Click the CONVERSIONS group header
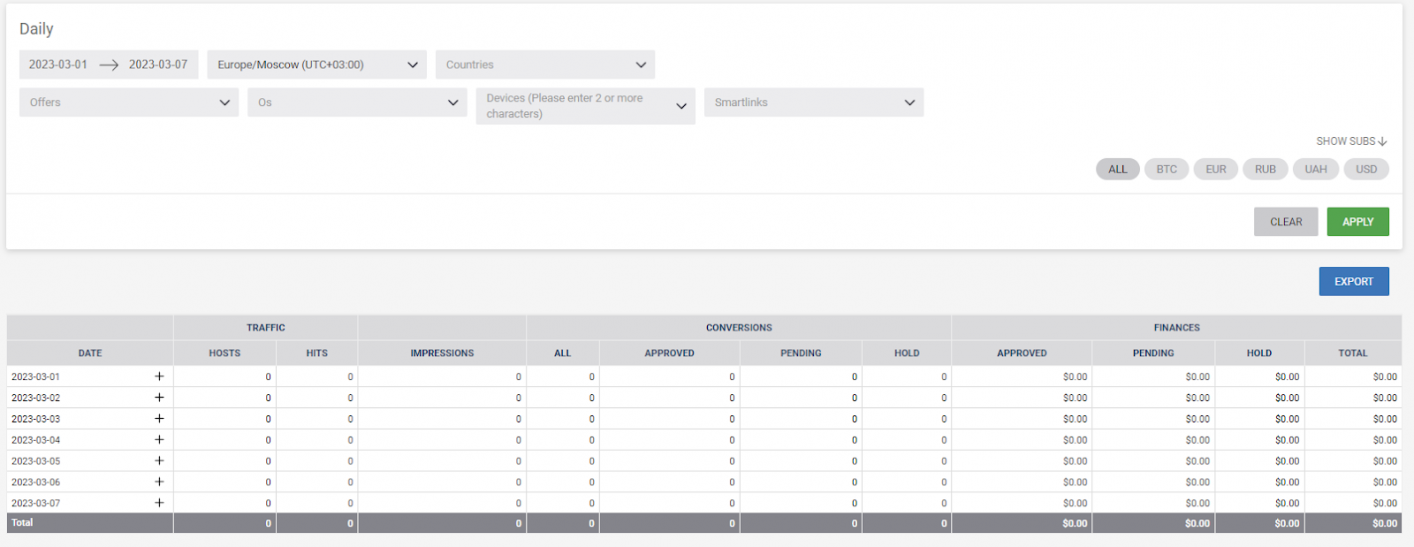The image size is (1414, 547). coord(739,328)
